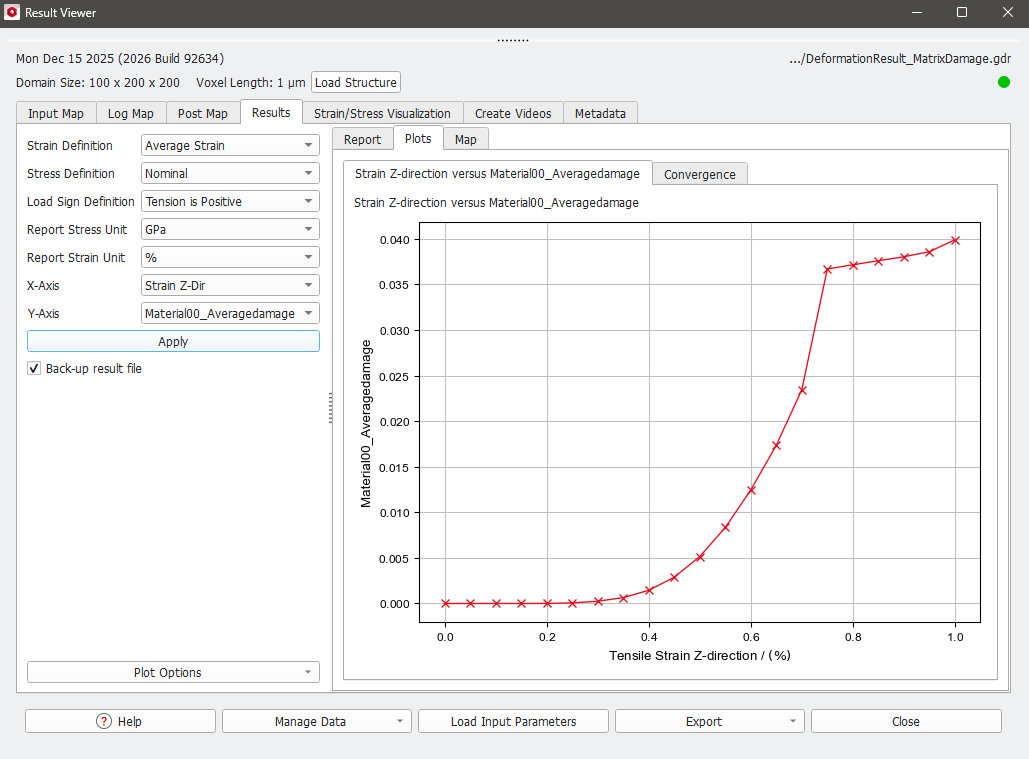Open the Strain Definition dropdown

(x=230, y=146)
